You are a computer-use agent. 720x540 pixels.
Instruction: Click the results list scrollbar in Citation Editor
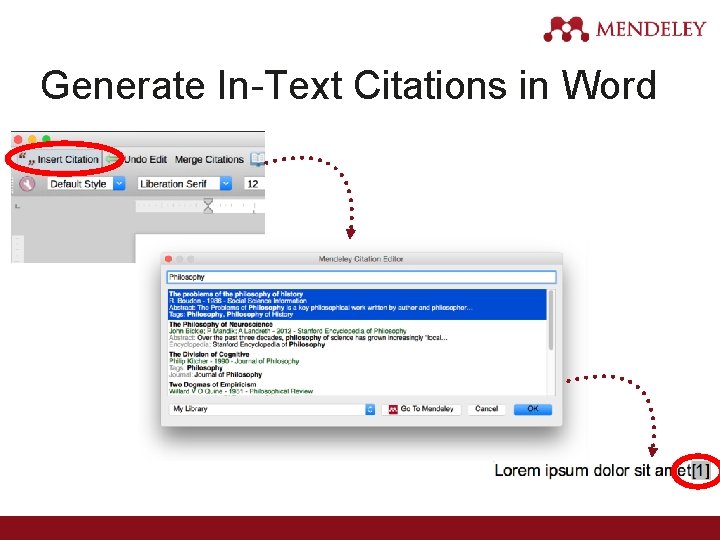[551, 321]
